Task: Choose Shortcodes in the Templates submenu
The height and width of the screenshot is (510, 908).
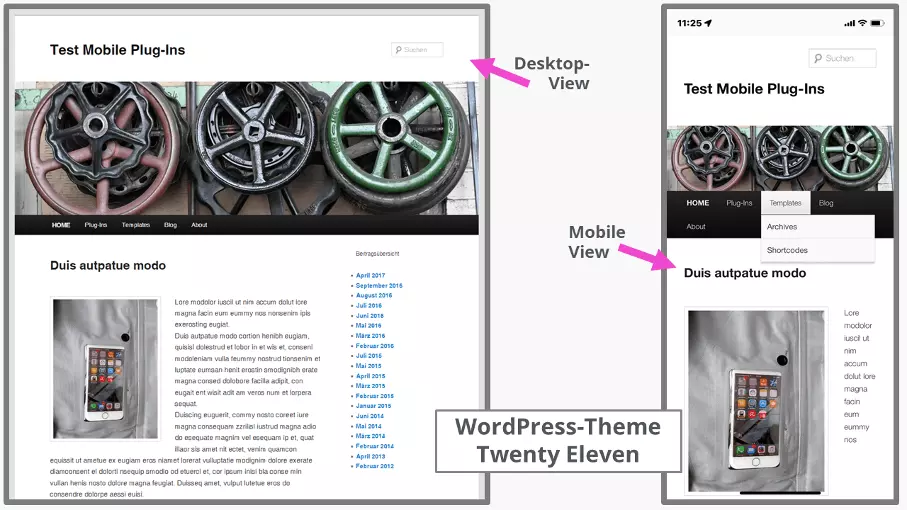Action: pos(787,250)
